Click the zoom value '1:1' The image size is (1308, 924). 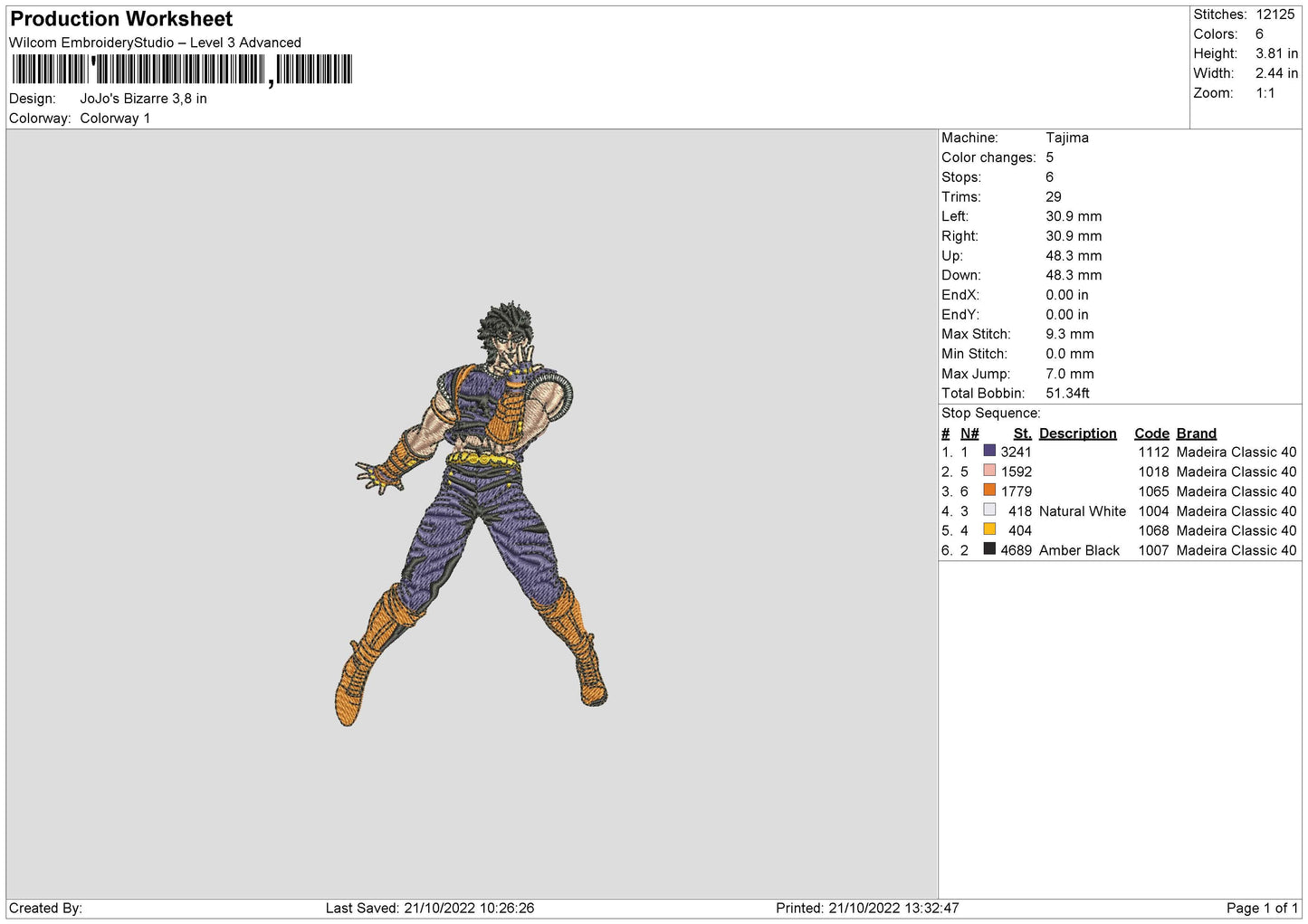pyautogui.click(x=1265, y=93)
